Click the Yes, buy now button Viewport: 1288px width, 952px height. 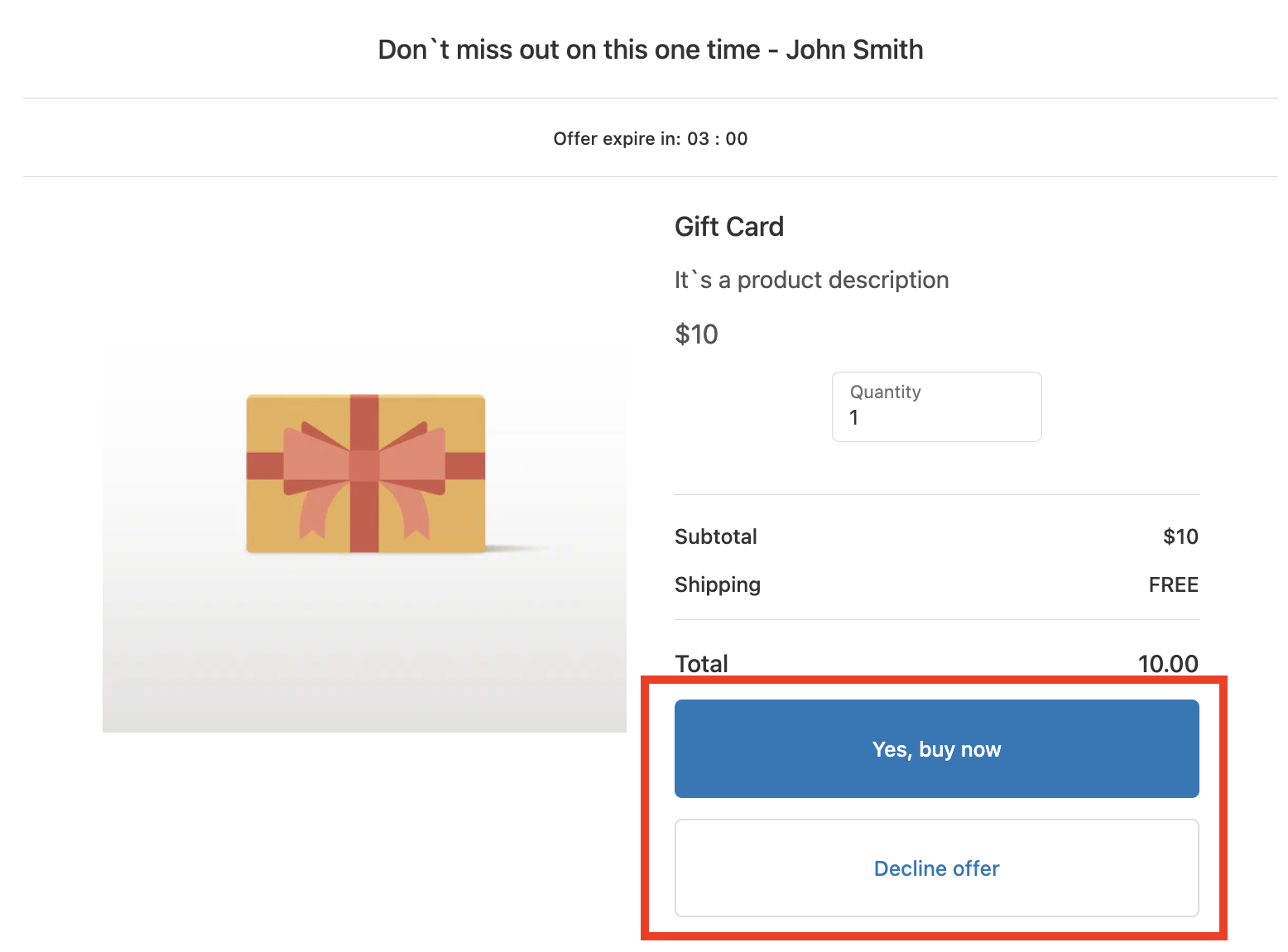(x=936, y=748)
